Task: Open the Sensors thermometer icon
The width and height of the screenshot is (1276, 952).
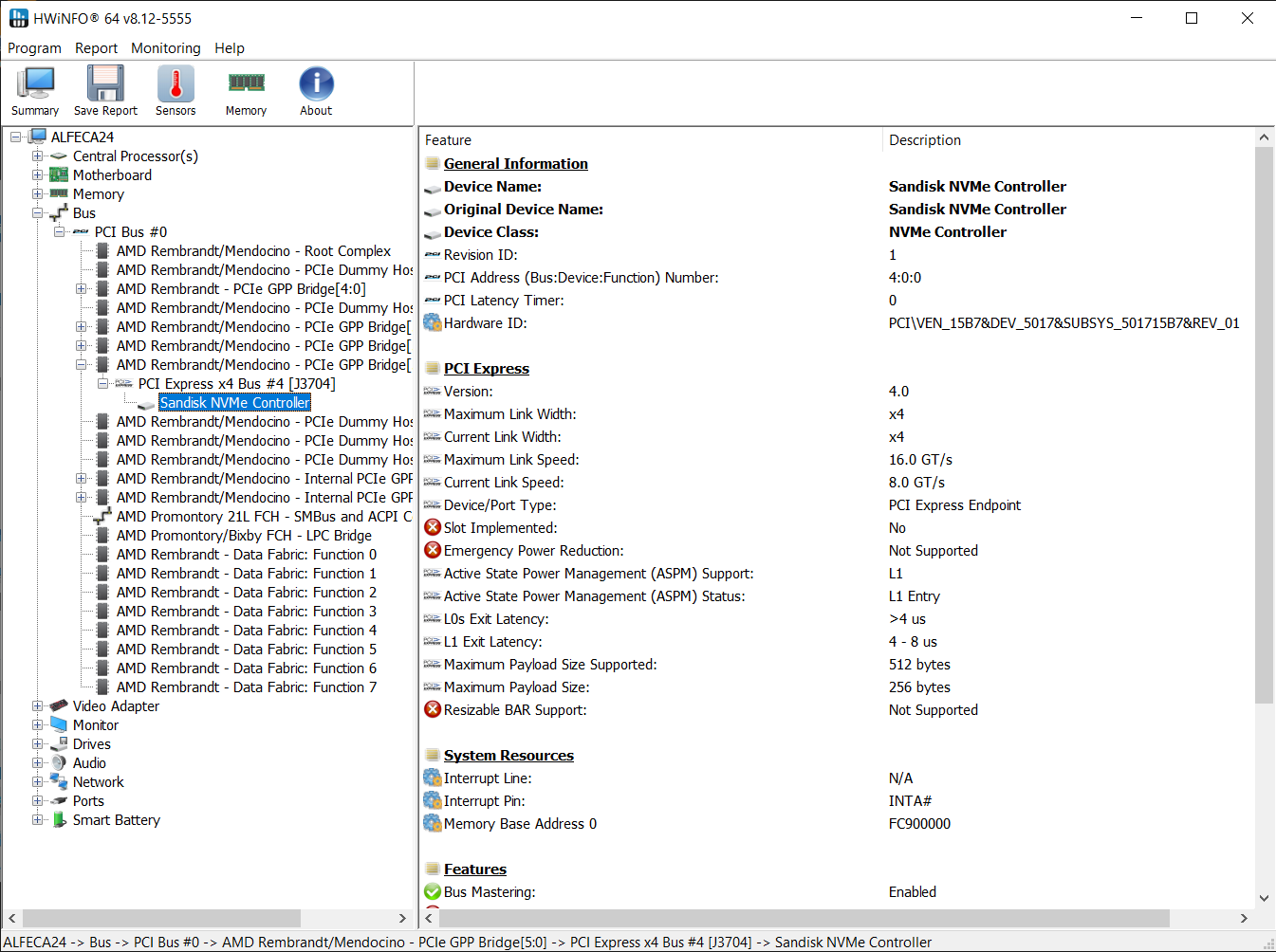Action: [176, 84]
